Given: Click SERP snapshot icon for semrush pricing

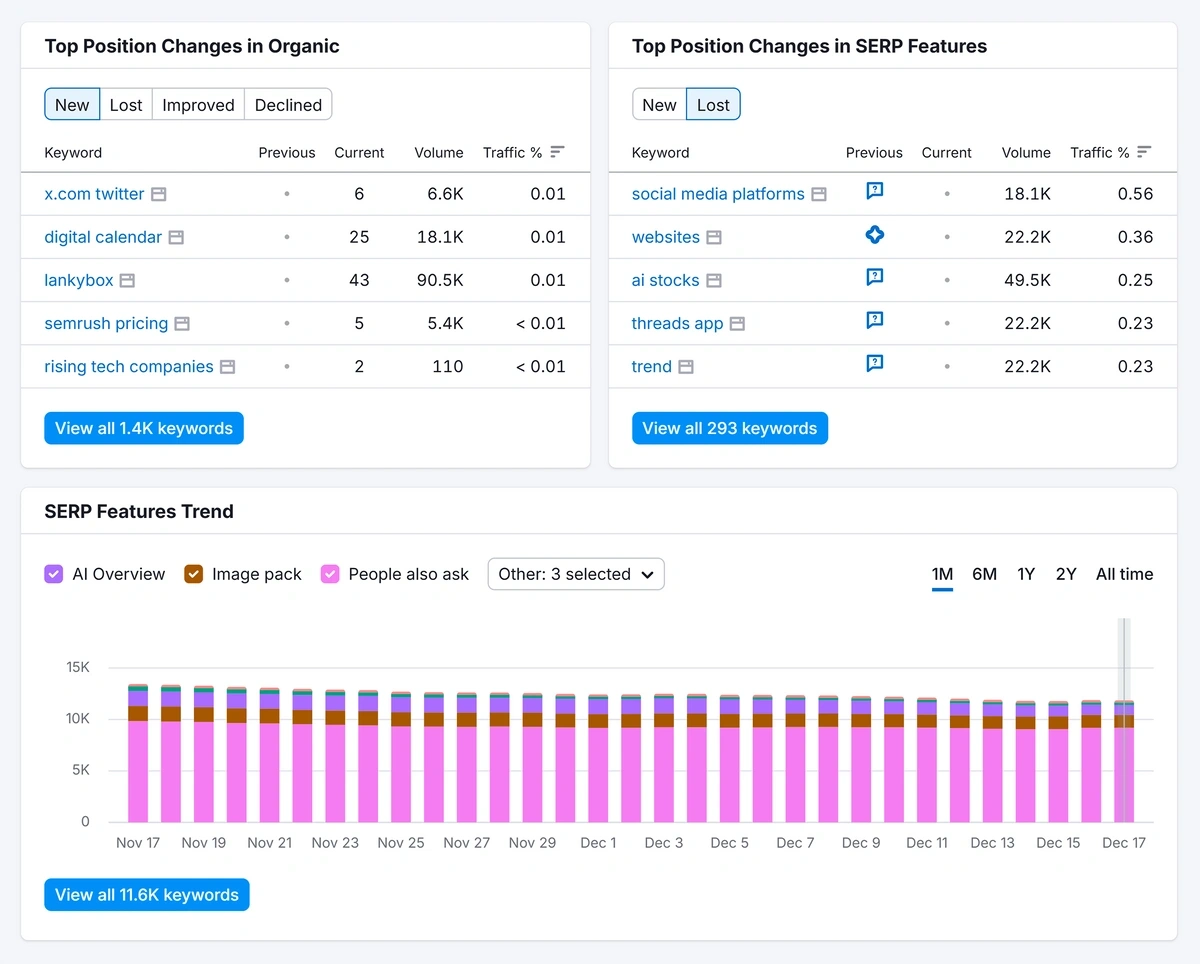Looking at the screenshot, I should click(182, 324).
